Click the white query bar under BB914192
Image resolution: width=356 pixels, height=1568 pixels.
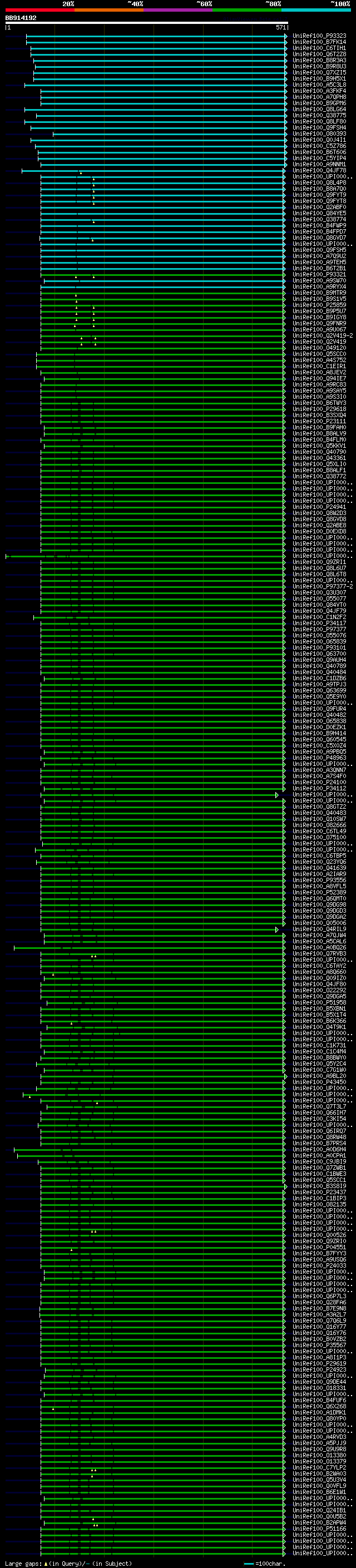tap(147, 22)
